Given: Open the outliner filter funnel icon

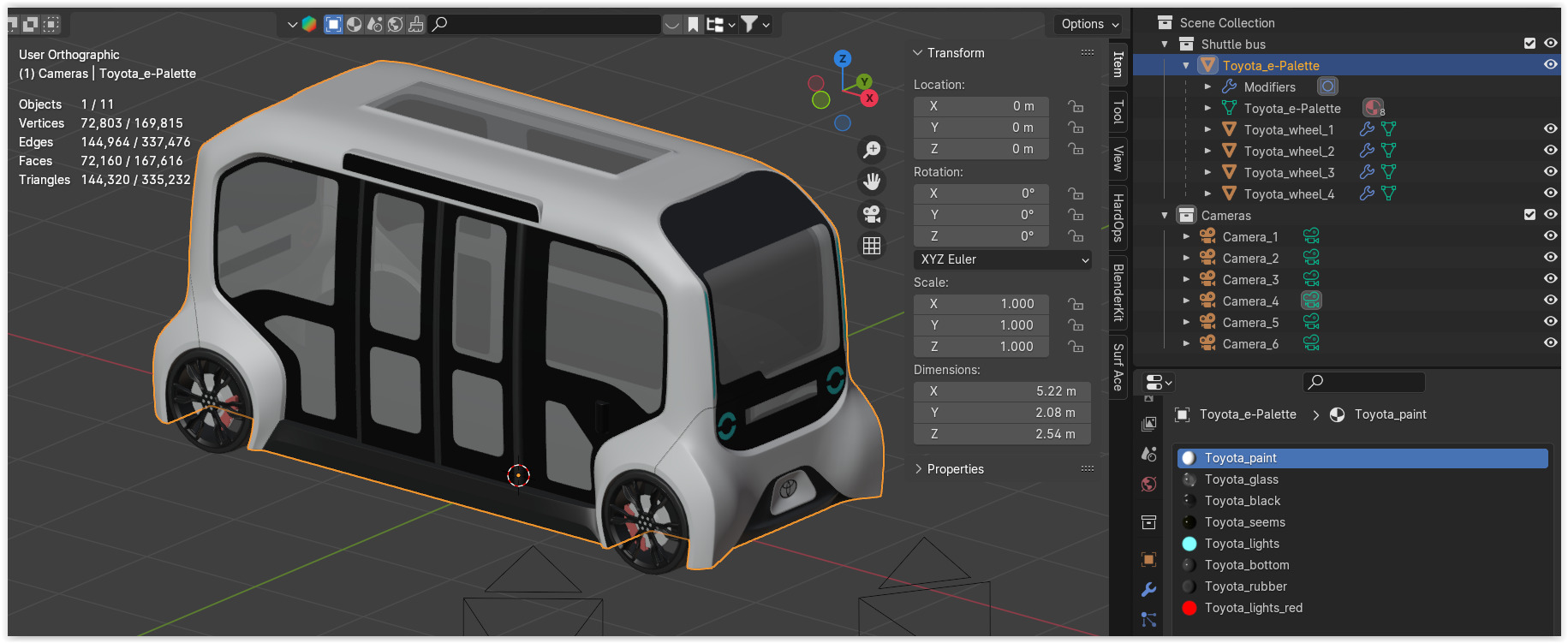Looking at the screenshot, I should (754, 24).
